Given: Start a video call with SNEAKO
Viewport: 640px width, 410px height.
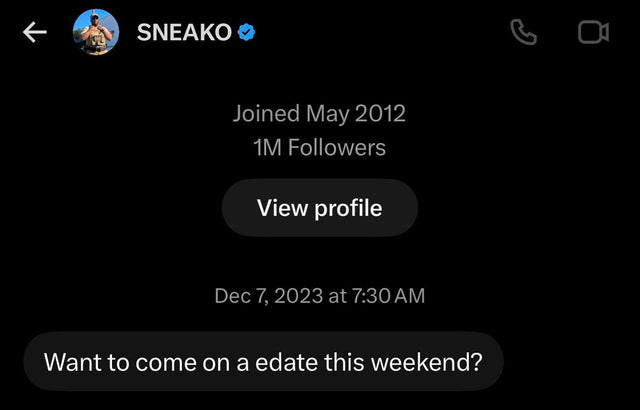Looking at the screenshot, I should (x=593, y=32).
